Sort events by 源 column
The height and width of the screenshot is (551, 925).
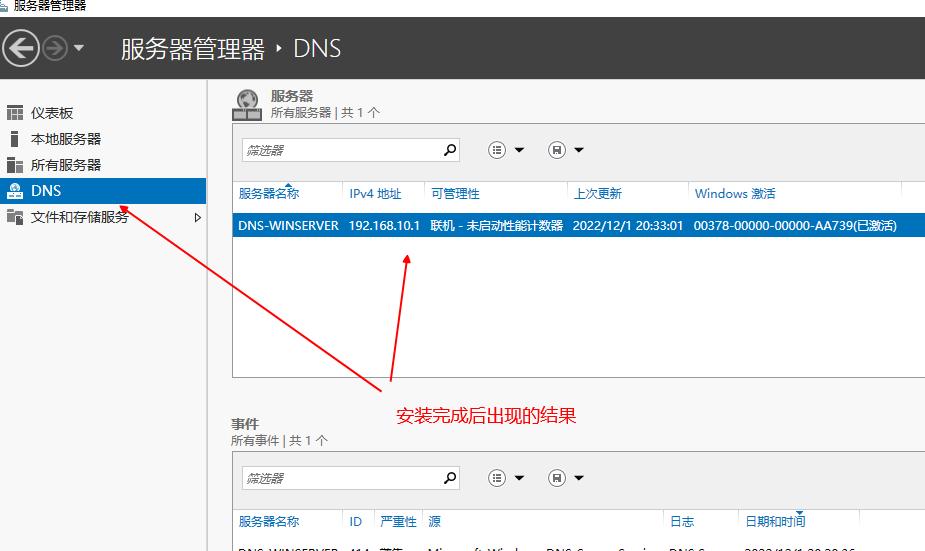tap(435, 522)
